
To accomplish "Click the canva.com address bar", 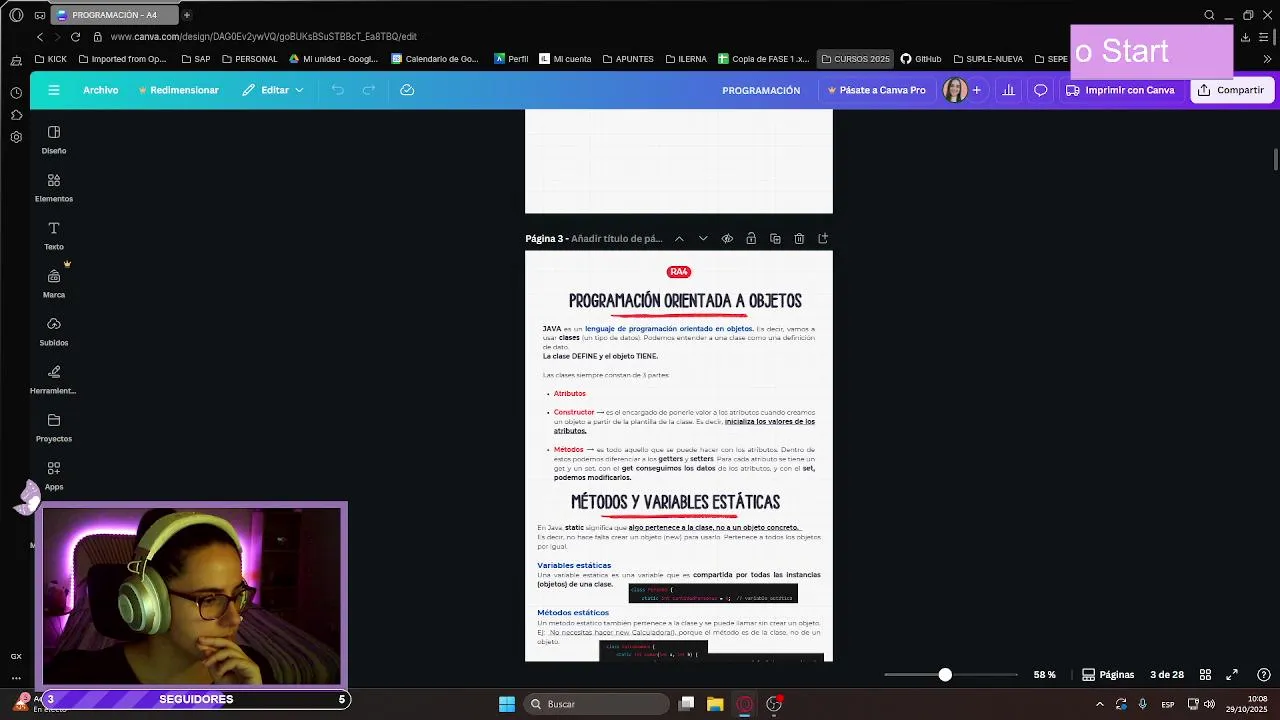I will tap(264, 37).
